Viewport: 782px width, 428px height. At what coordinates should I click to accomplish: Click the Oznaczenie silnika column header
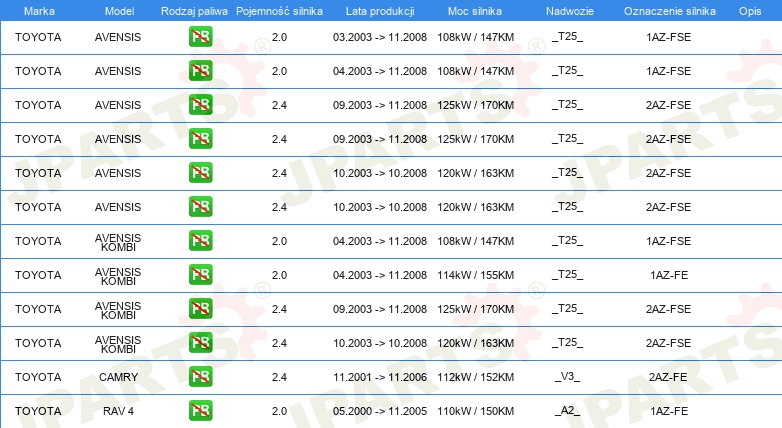669,11
